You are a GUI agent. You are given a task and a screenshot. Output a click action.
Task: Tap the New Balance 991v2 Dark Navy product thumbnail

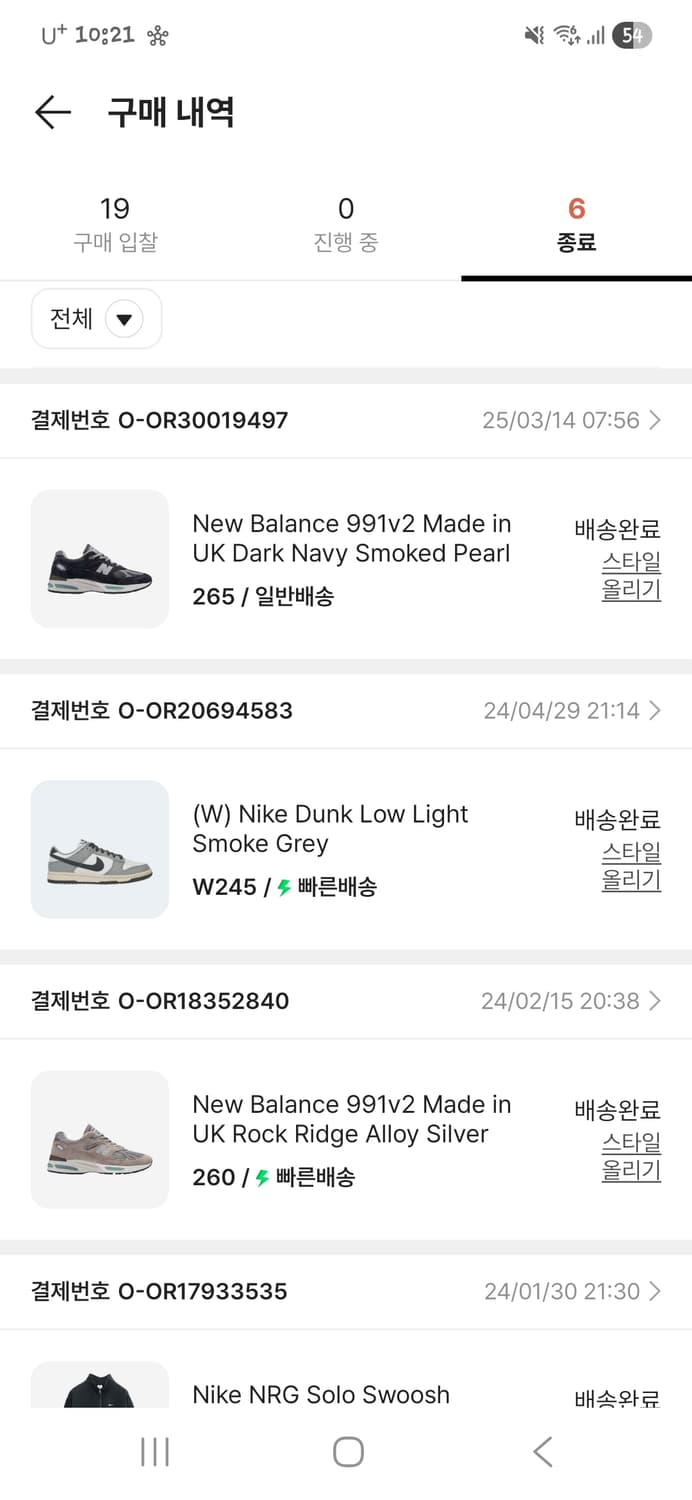click(99, 559)
